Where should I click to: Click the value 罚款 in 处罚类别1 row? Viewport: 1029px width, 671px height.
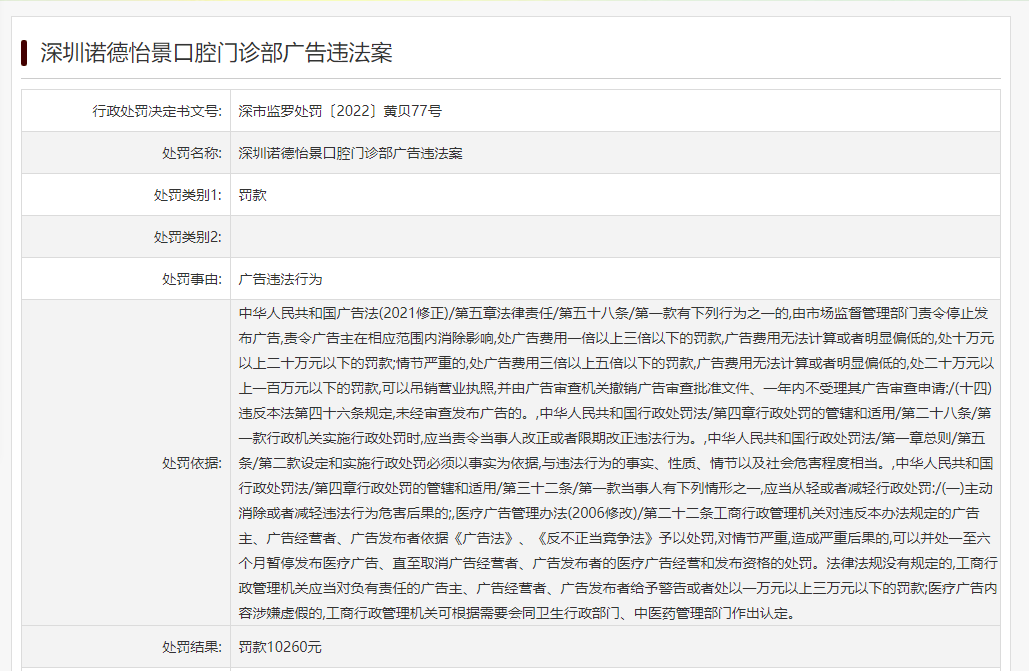point(252,195)
